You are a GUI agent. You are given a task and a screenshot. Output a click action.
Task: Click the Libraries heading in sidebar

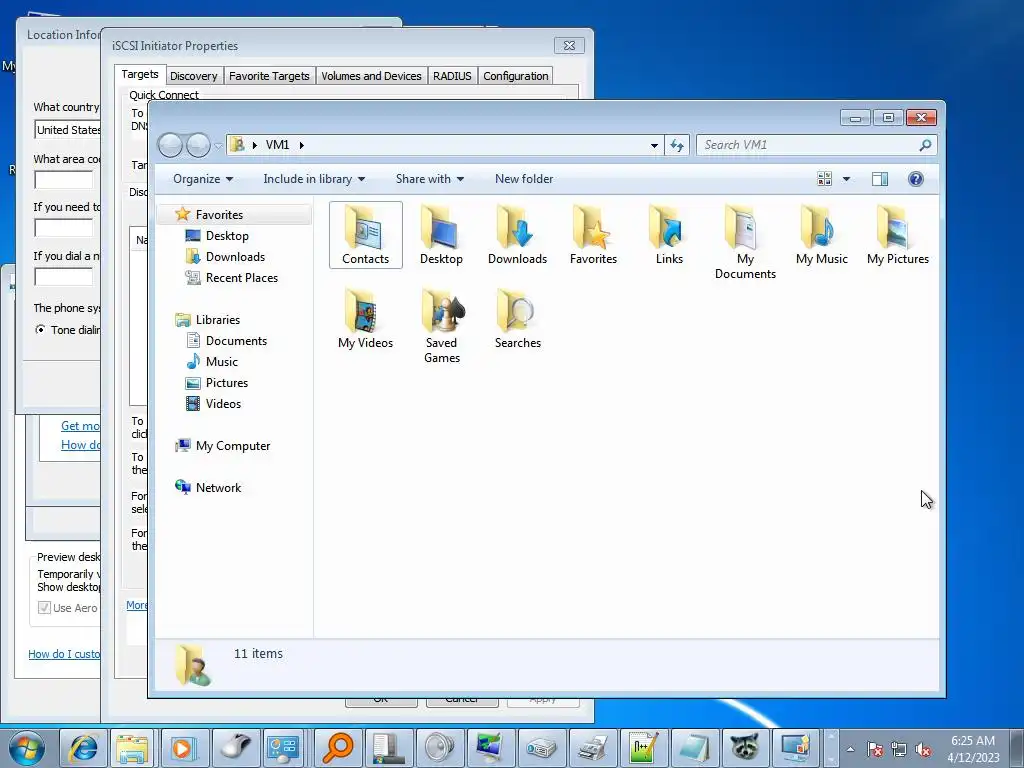(217, 320)
